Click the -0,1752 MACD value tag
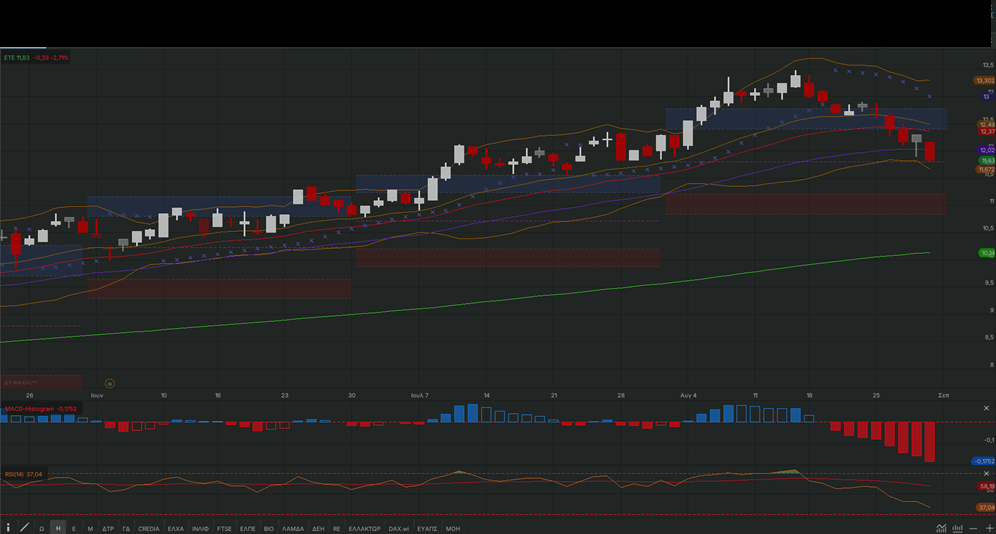 [984, 461]
